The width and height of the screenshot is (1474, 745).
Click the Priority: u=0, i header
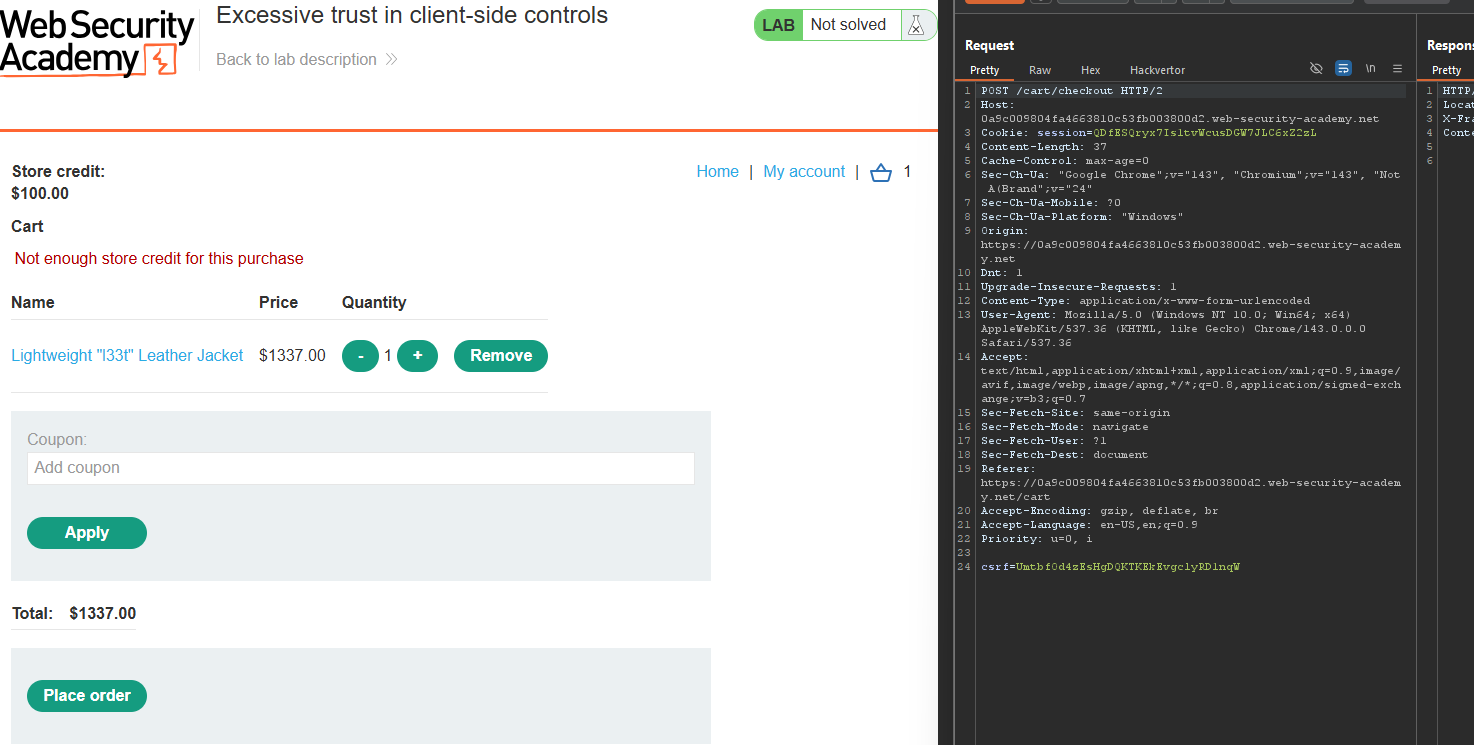coord(1037,539)
